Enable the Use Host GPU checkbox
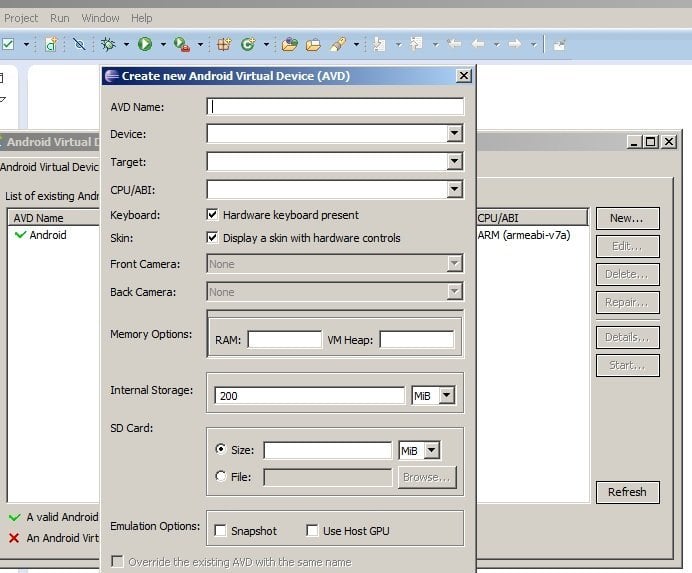Viewport: 692px width, 573px height. pos(312,530)
